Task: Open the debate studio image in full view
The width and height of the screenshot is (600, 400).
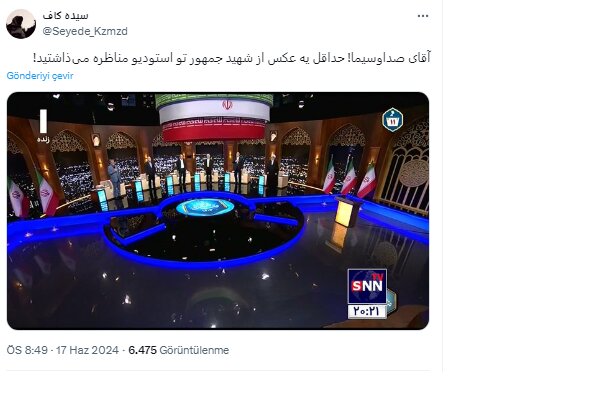Action: point(218,211)
